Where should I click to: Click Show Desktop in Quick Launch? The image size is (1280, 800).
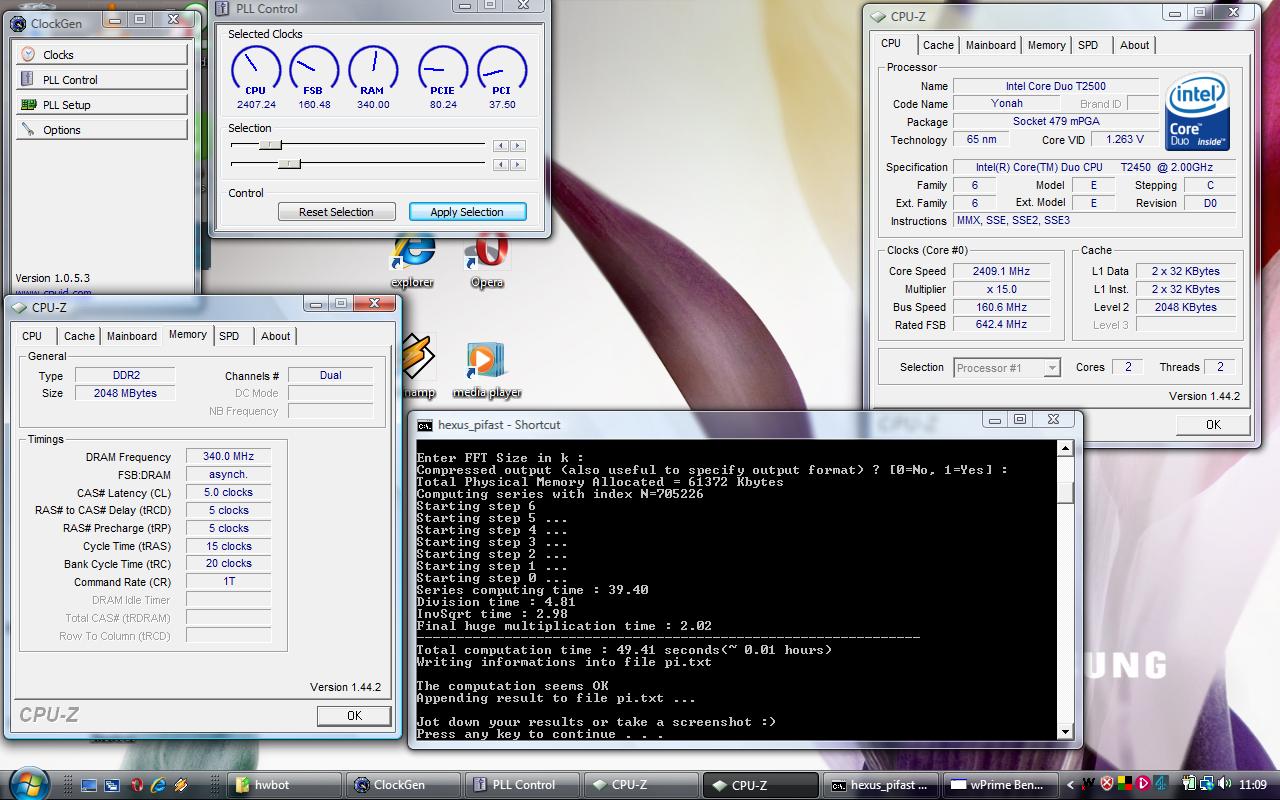click(89, 785)
